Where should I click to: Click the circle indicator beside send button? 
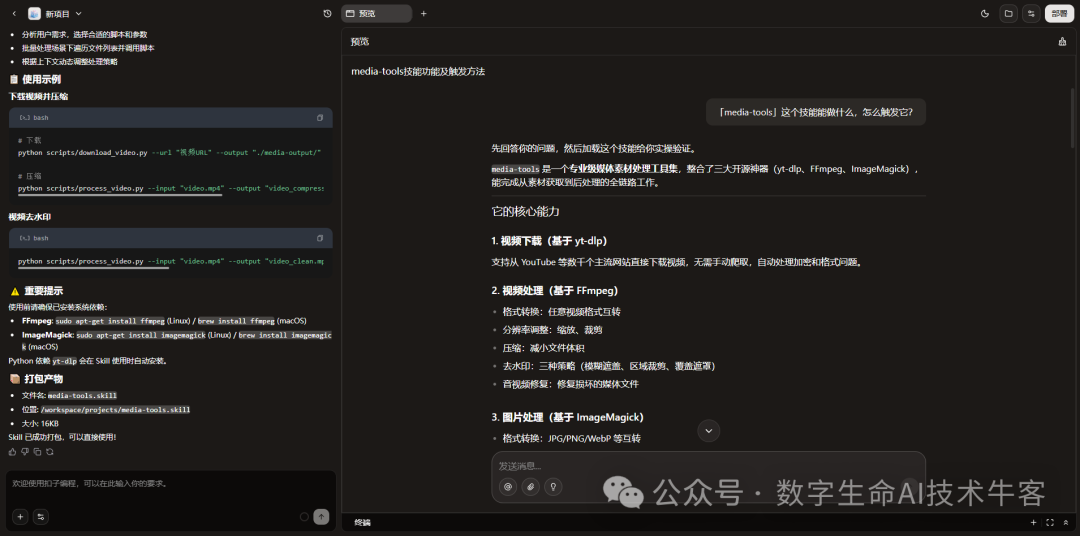coord(304,517)
